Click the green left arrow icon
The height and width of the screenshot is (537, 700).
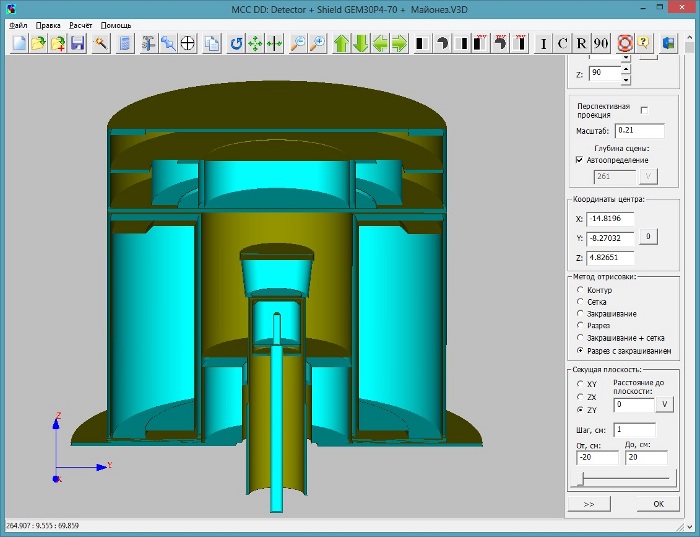point(380,43)
